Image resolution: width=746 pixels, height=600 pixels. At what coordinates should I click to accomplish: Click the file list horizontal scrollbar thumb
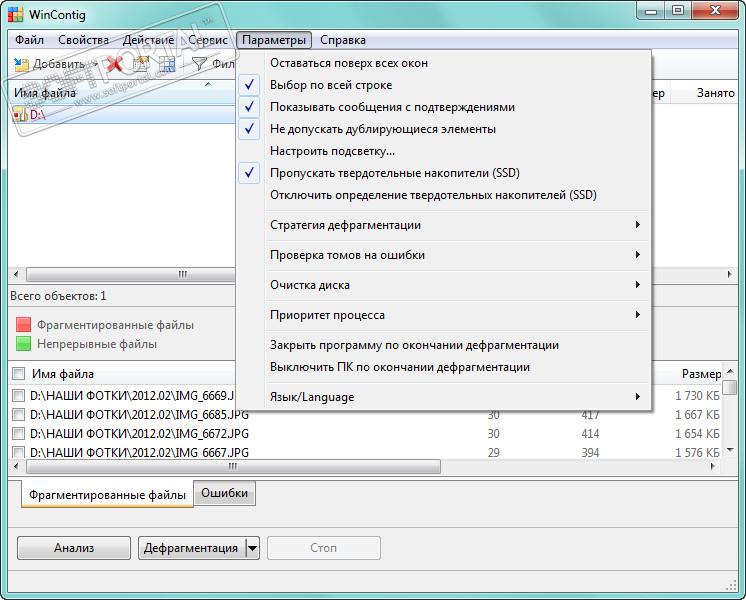click(x=233, y=466)
